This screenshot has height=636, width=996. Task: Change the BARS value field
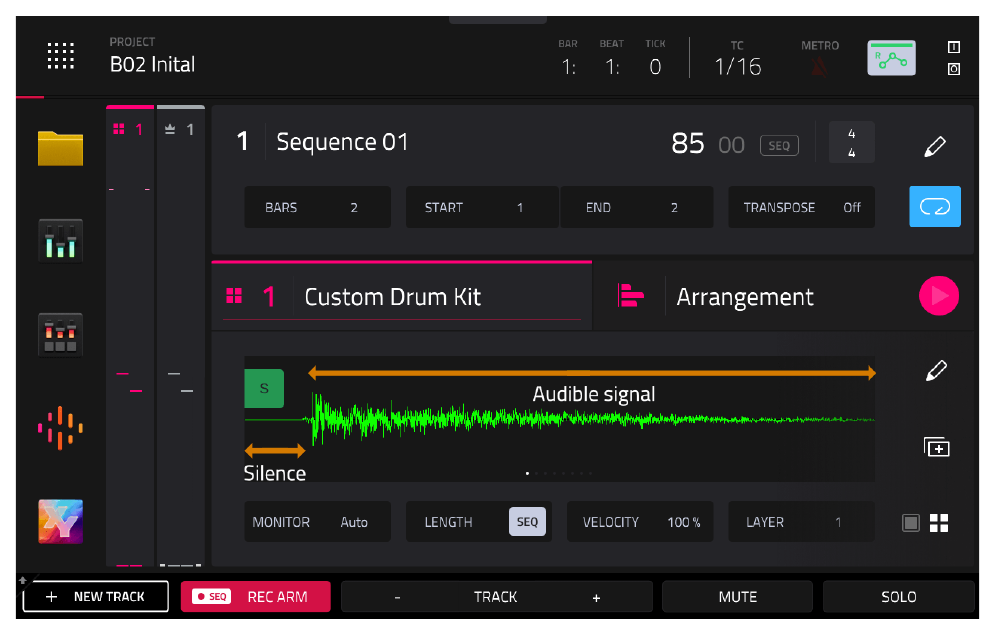[x=318, y=207]
